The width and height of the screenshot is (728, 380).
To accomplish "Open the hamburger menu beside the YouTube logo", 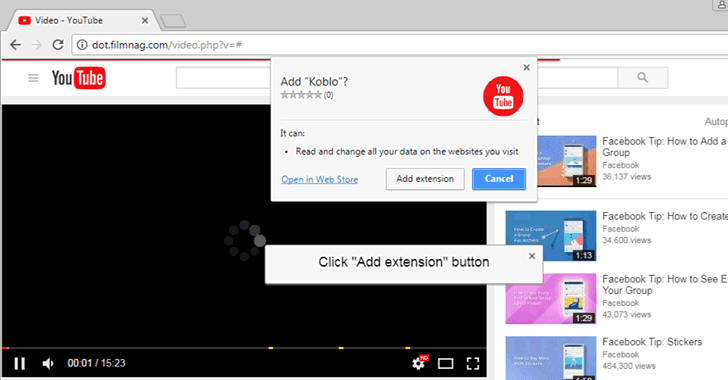I will coord(33,78).
